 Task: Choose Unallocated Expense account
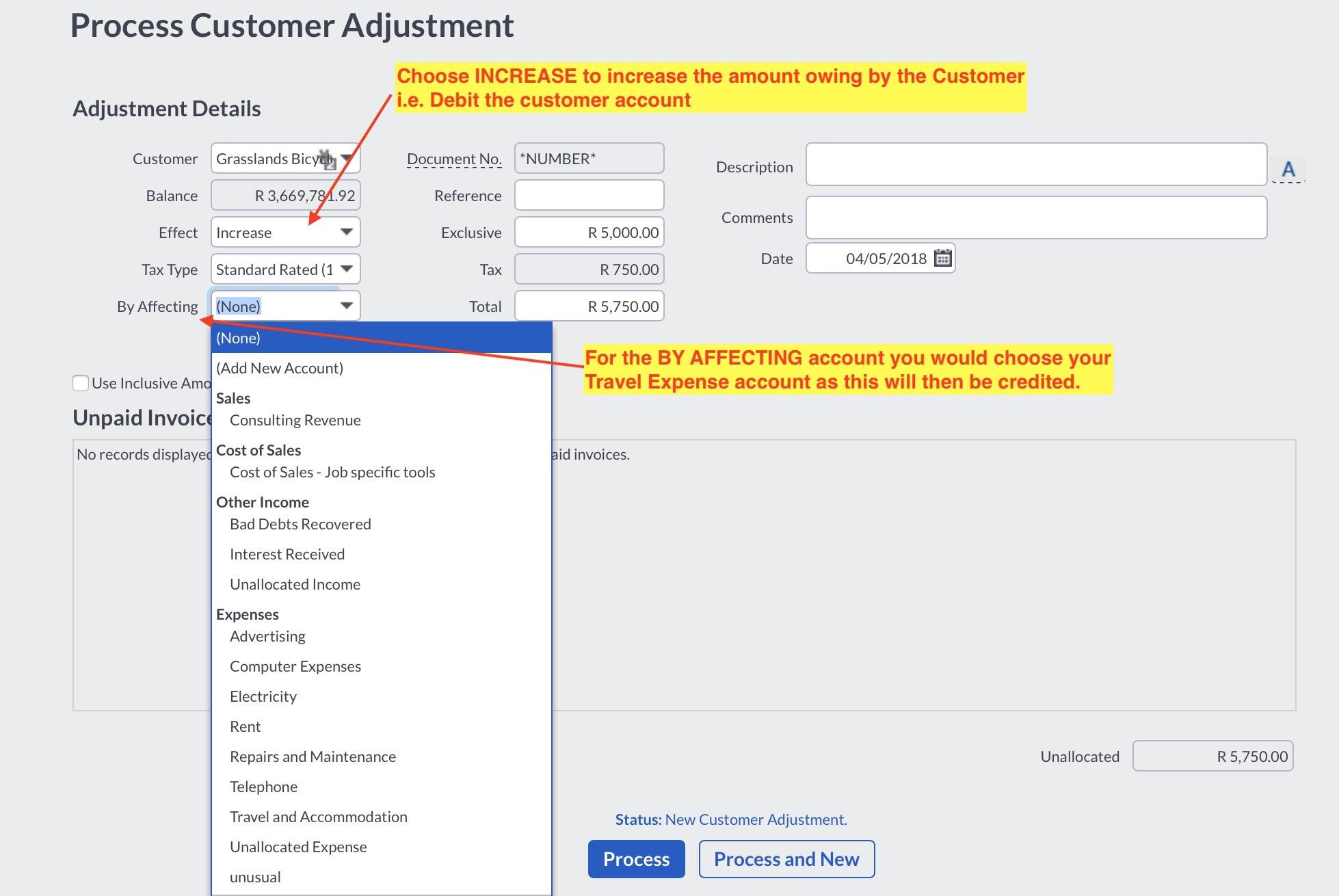(298, 847)
